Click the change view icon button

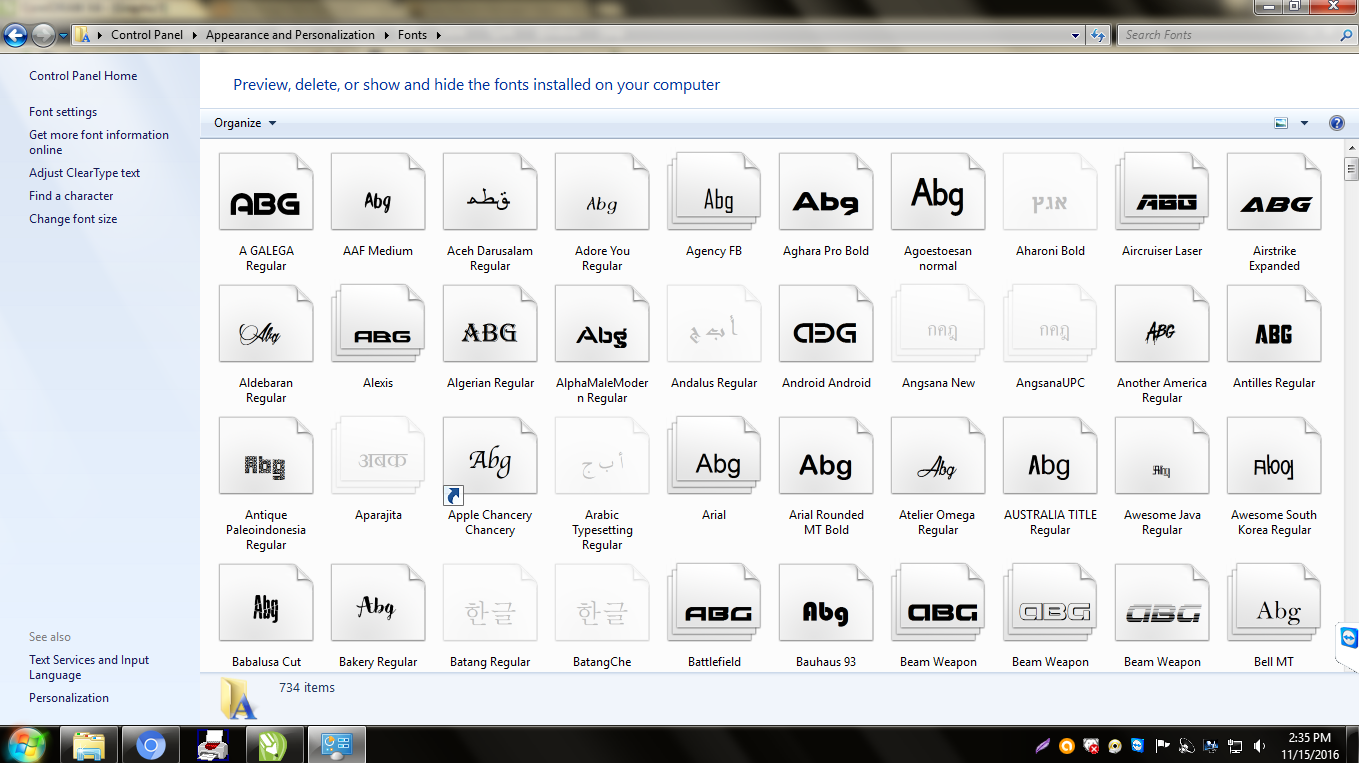[1281, 123]
